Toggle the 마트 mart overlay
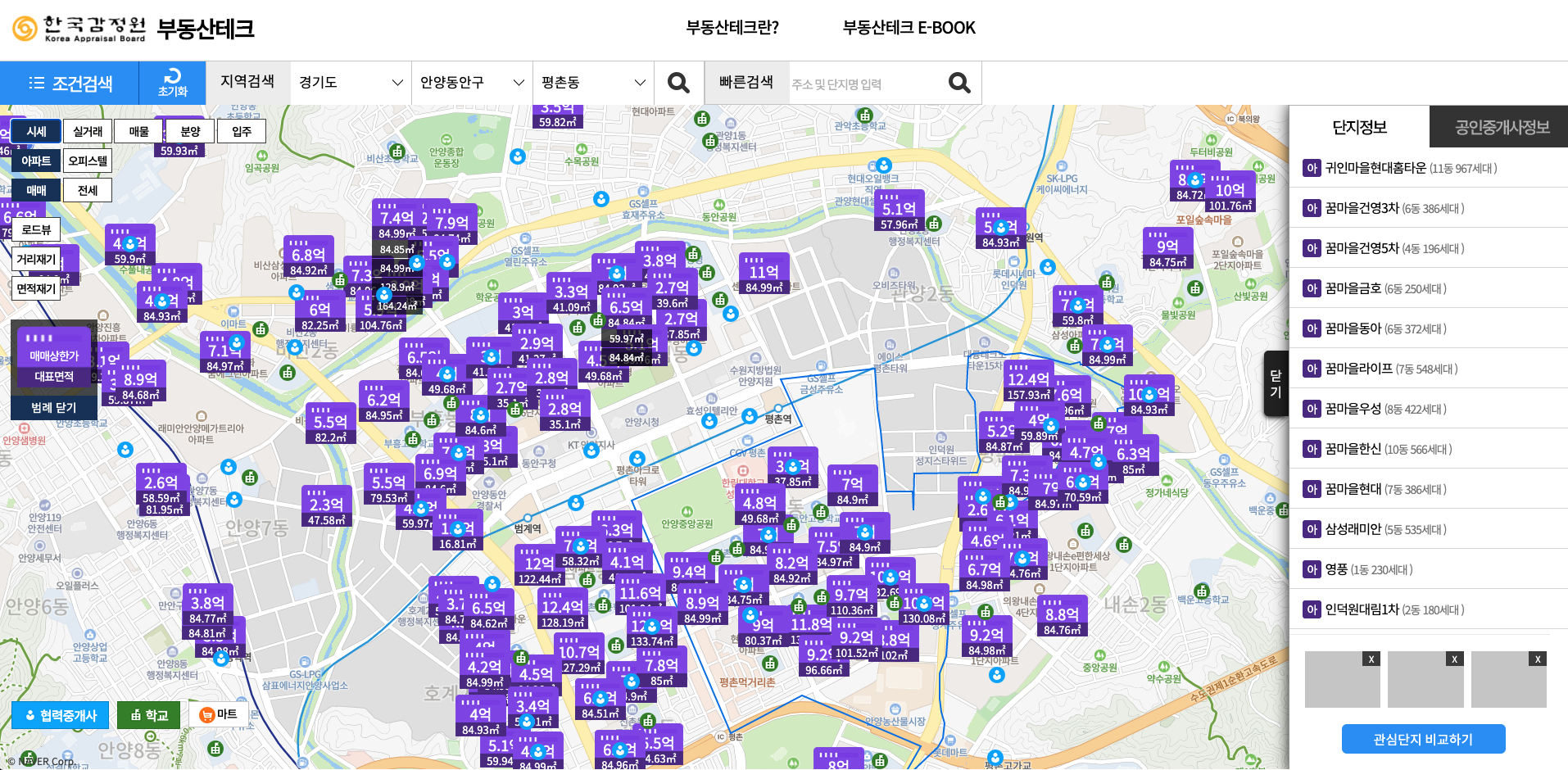The height and width of the screenshot is (770, 1568). 219,714
